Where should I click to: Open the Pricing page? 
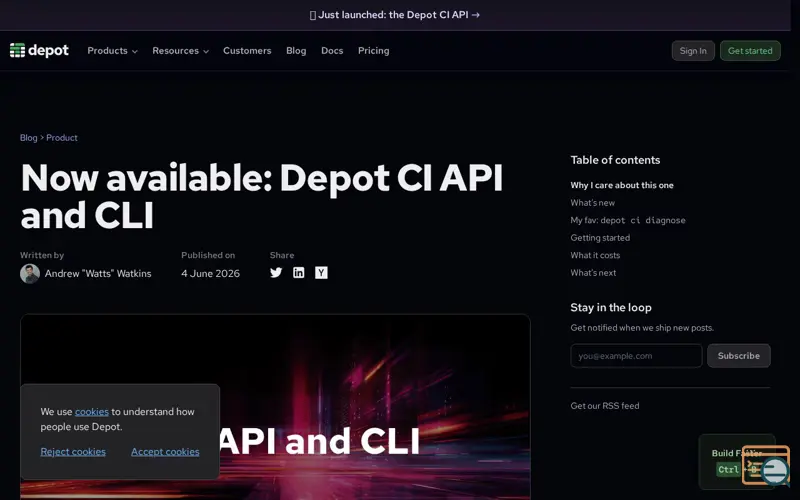pos(373,51)
